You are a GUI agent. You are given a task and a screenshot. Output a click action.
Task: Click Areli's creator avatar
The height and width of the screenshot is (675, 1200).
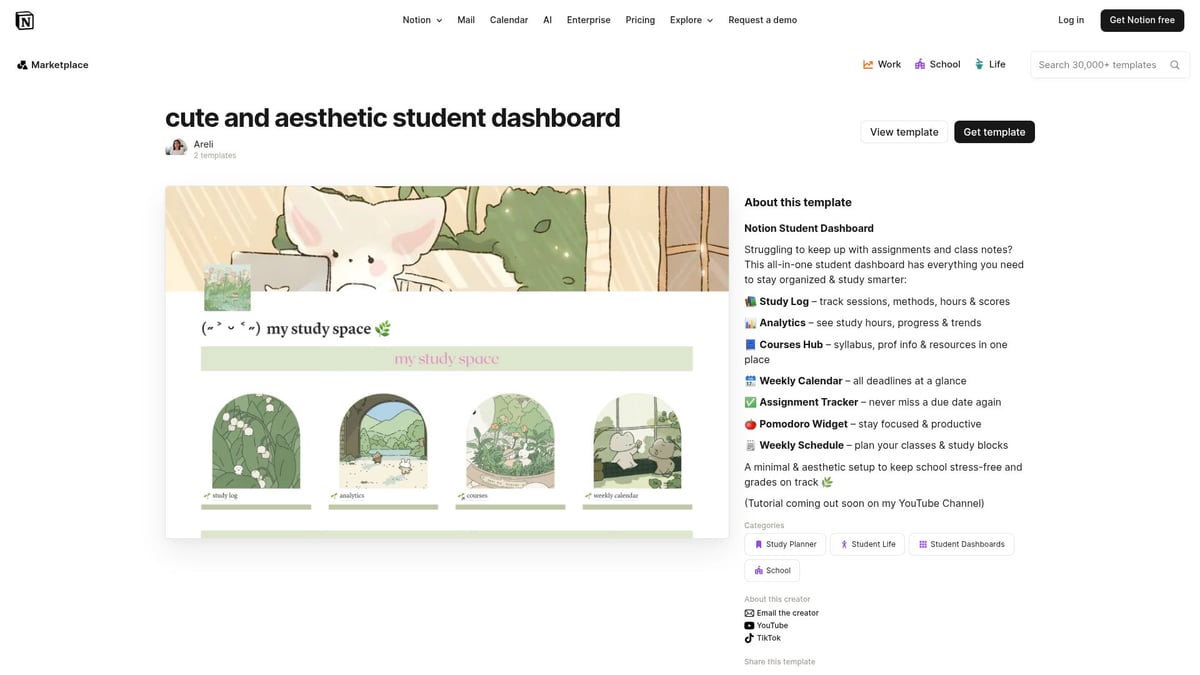point(176,147)
